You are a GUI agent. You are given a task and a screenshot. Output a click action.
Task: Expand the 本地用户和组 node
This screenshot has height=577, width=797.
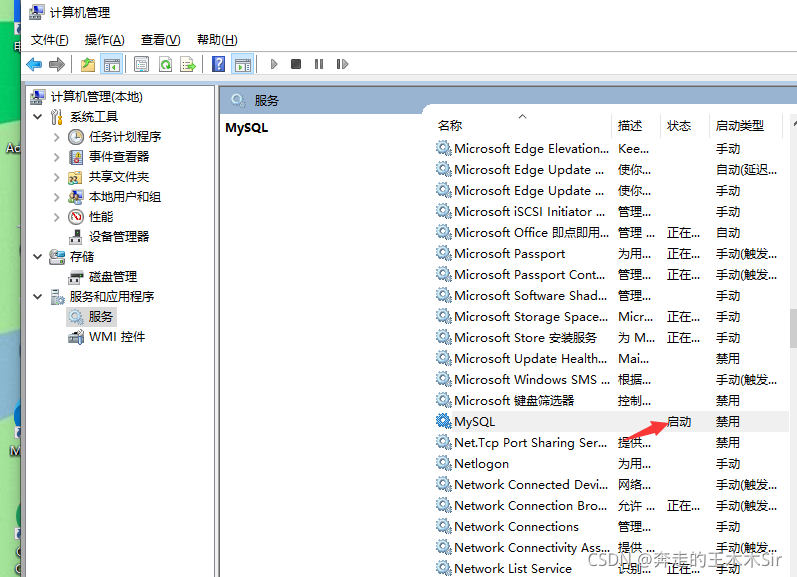(56, 197)
